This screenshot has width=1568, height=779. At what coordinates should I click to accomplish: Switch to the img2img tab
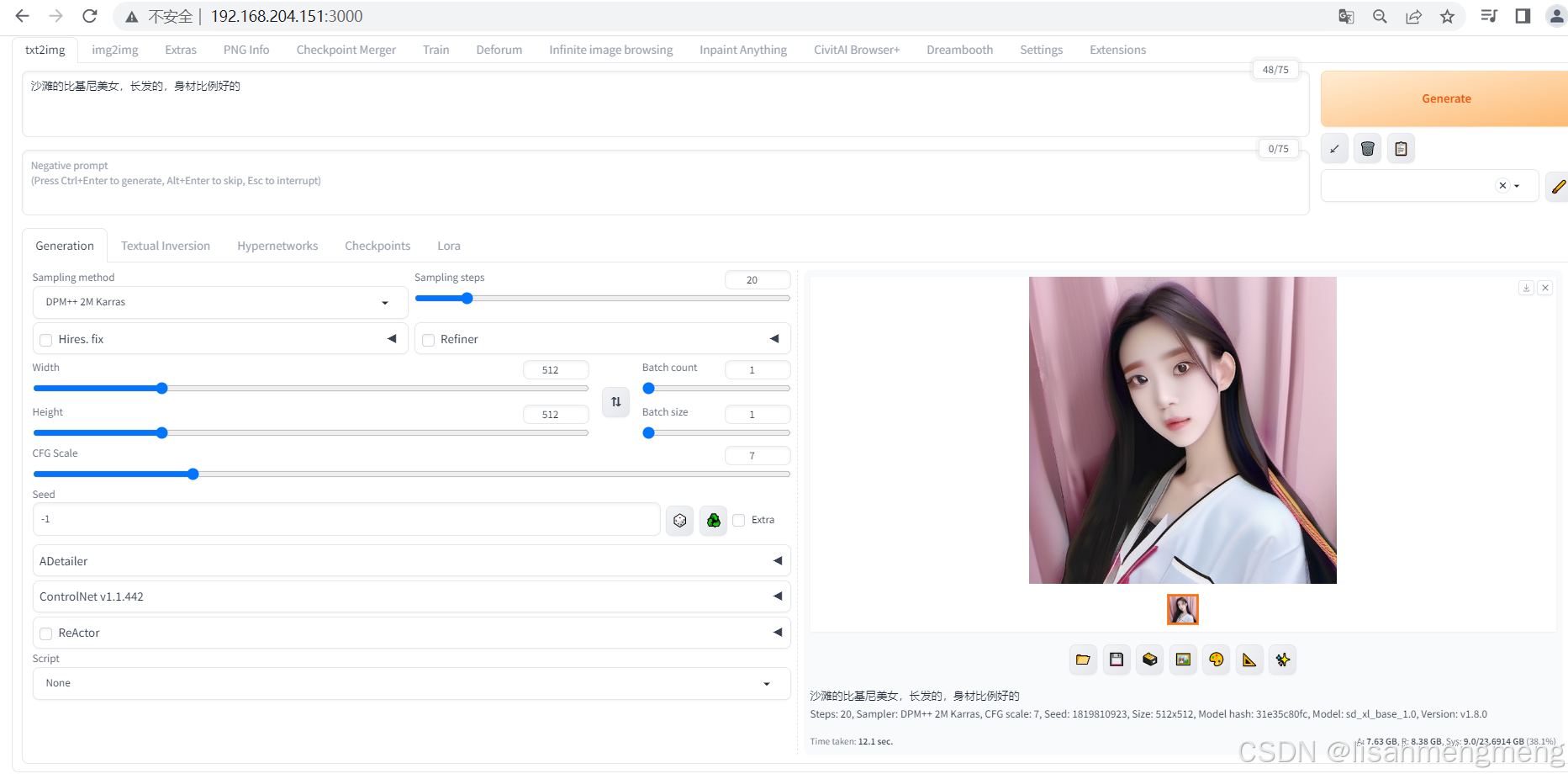coord(114,50)
